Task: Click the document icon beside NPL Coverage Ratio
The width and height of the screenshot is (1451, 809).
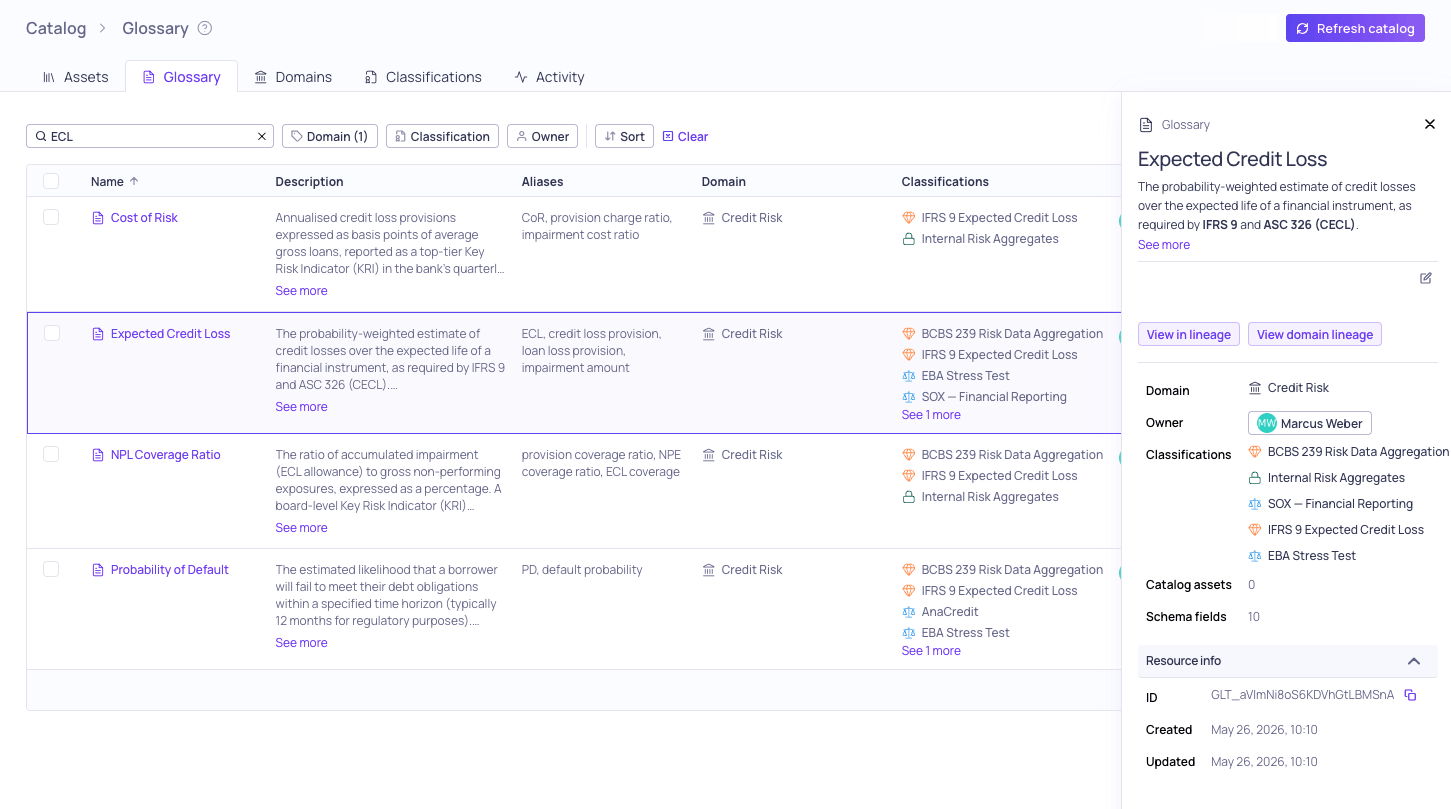Action: pos(98,455)
